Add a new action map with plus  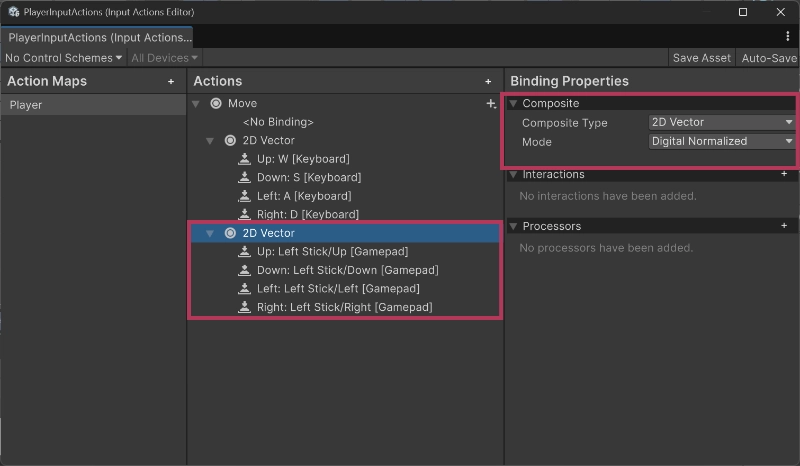pos(171,82)
